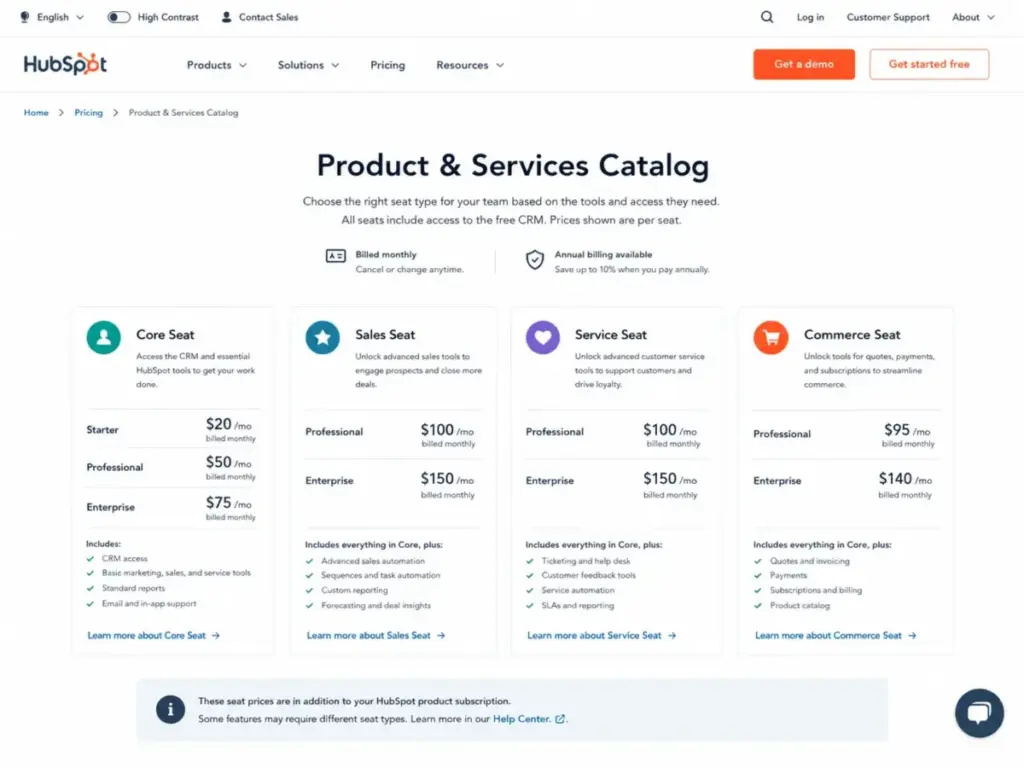Click the arrow after Learn more about Service Seat
Screen dimensions: 1024x768
(672, 635)
